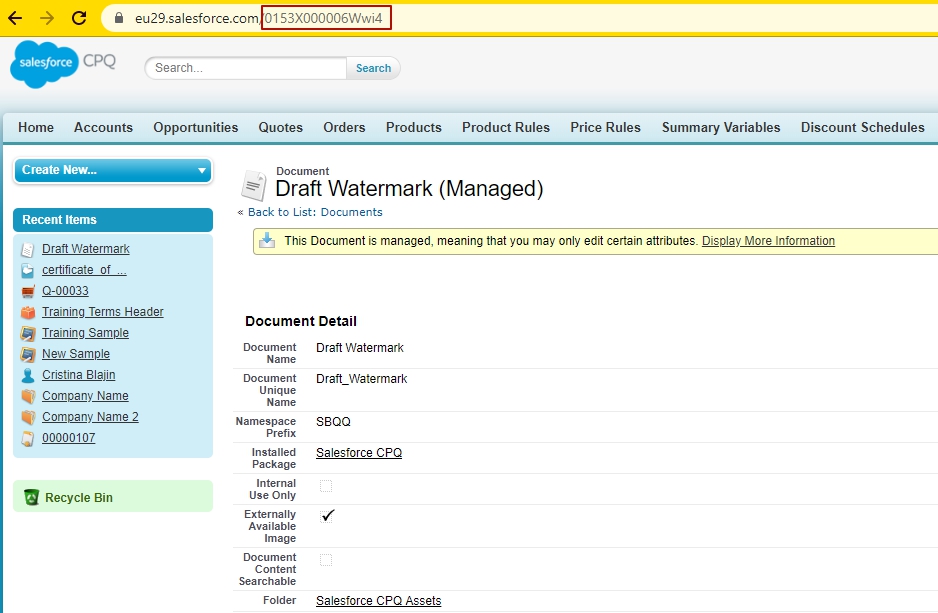The width and height of the screenshot is (938, 613).
Task: Open Salesforce CPQ Assets folder link
Action: [x=379, y=600]
